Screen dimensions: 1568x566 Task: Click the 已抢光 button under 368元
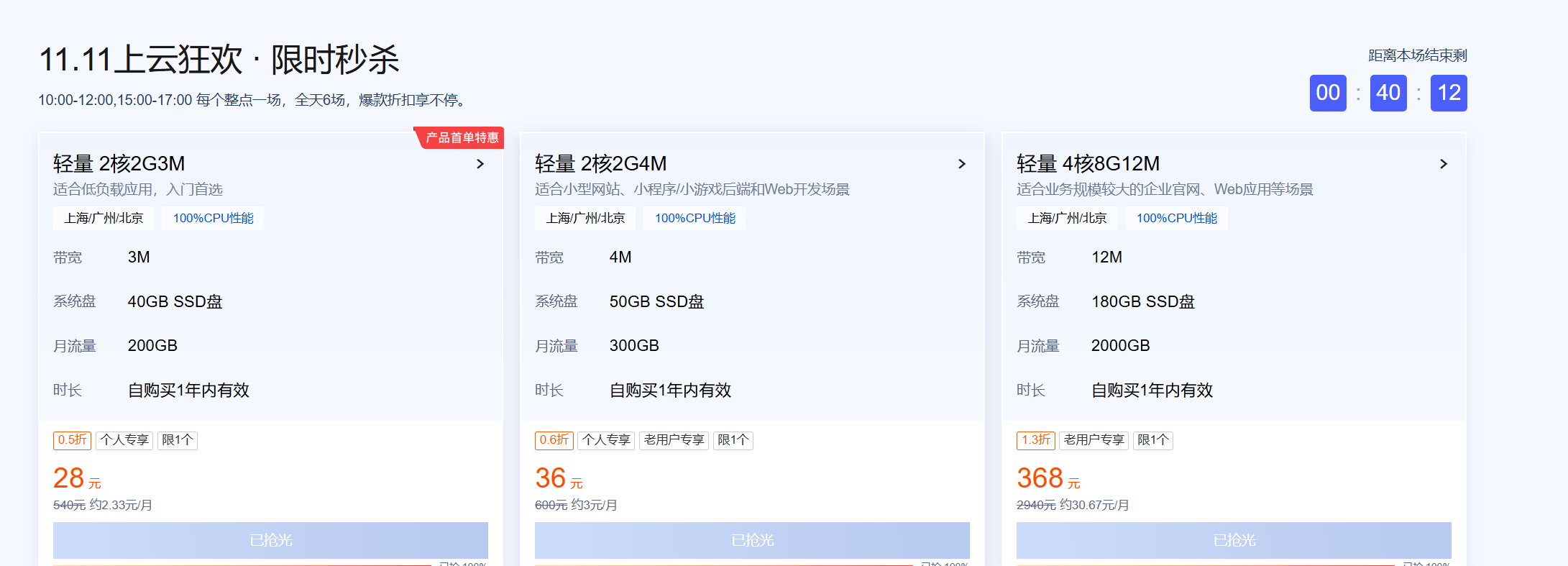1234,540
